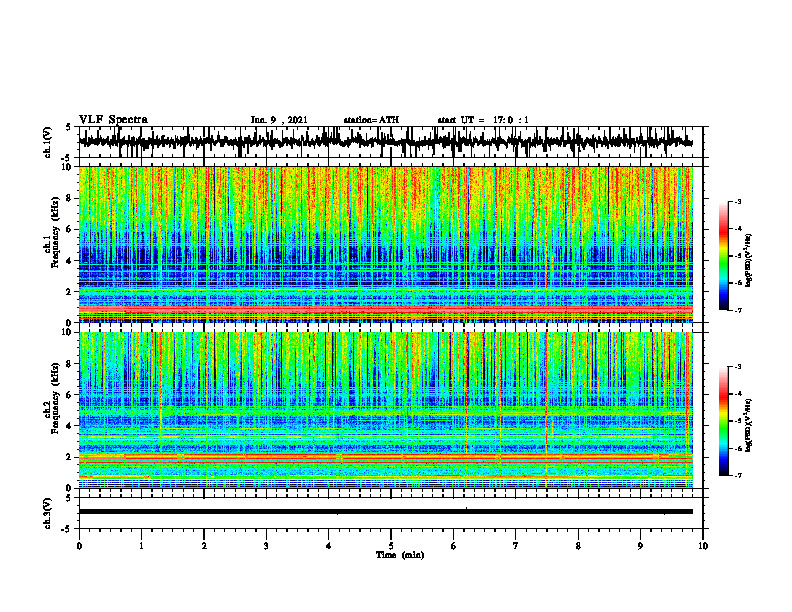The image size is (792, 612).
Task: Click the ch.2 spectrogram color scale bar
Action: point(723,421)
